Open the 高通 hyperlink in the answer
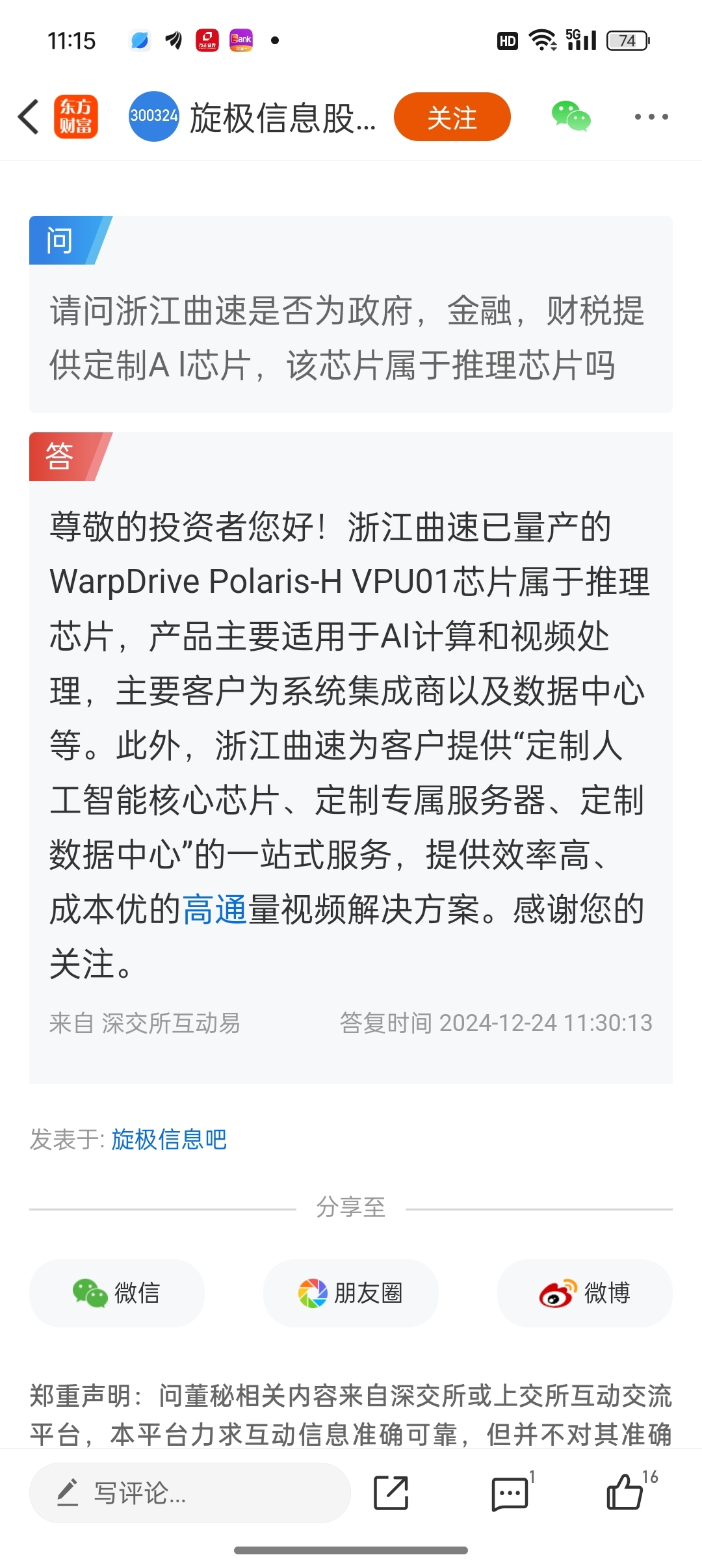The image size is (702, 1568). pos(214,909)
